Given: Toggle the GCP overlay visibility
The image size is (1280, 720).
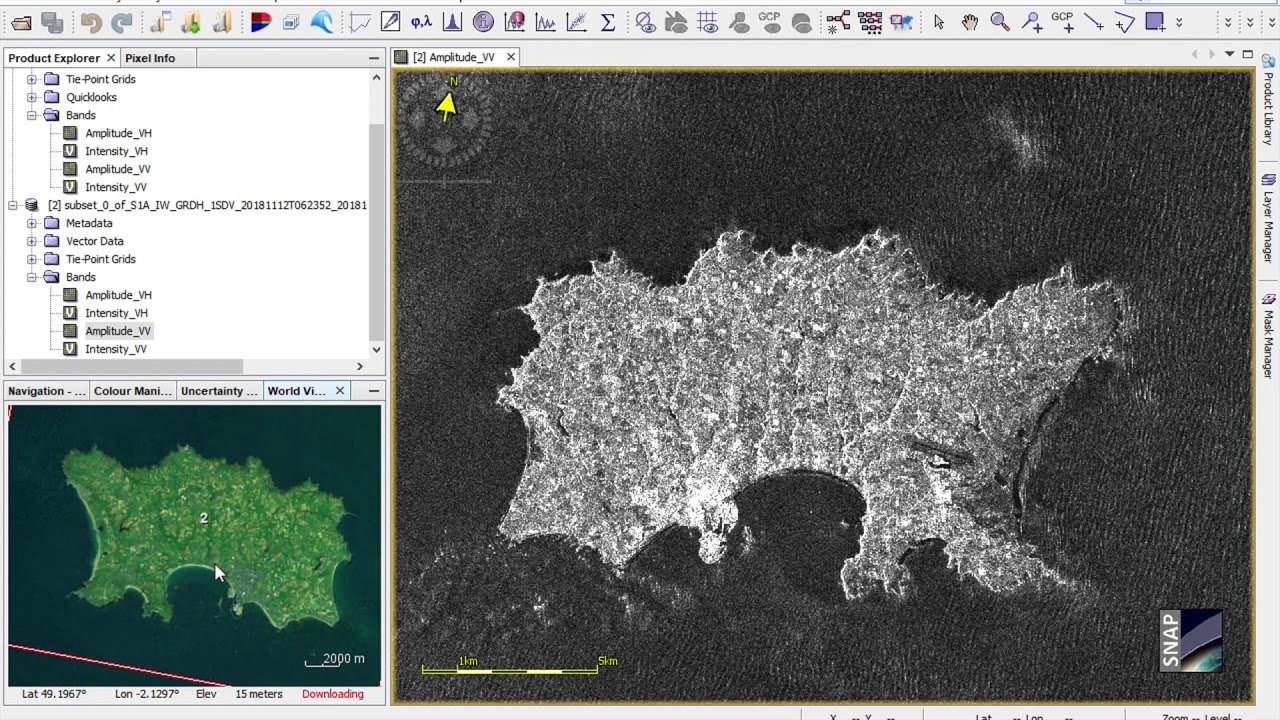Looking at the screenshot, I should 769,22.
